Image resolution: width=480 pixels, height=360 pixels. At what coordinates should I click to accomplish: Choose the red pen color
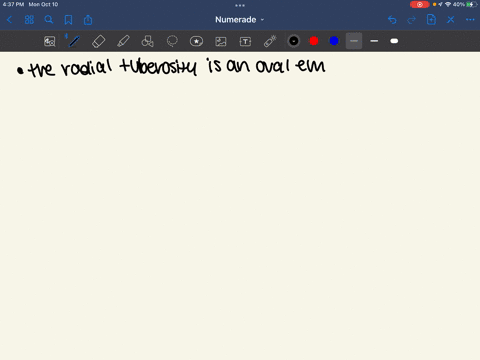click(x=314, y=41)
